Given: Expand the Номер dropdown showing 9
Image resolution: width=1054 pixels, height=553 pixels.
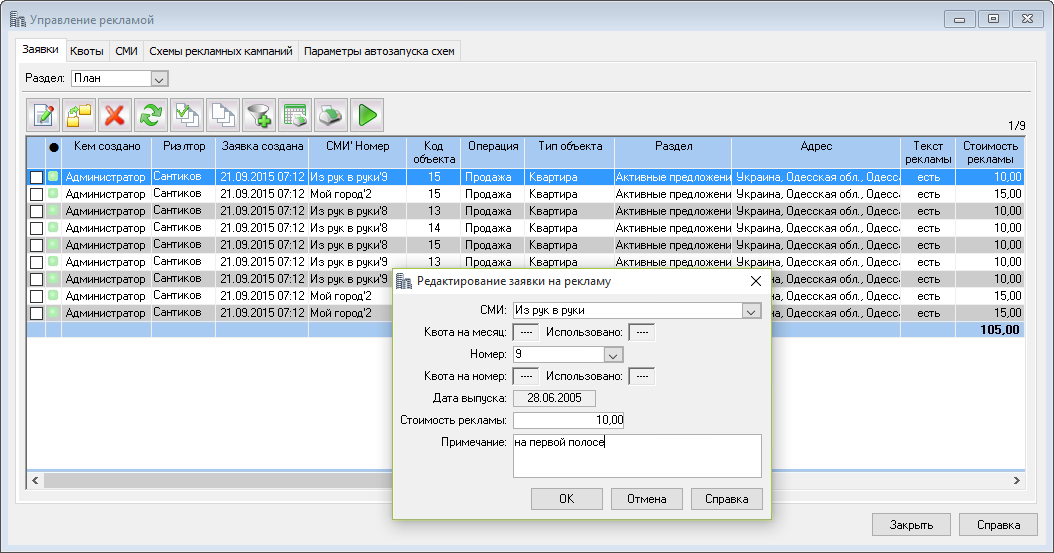Looking at the screenshot, I should click(612, 355).
